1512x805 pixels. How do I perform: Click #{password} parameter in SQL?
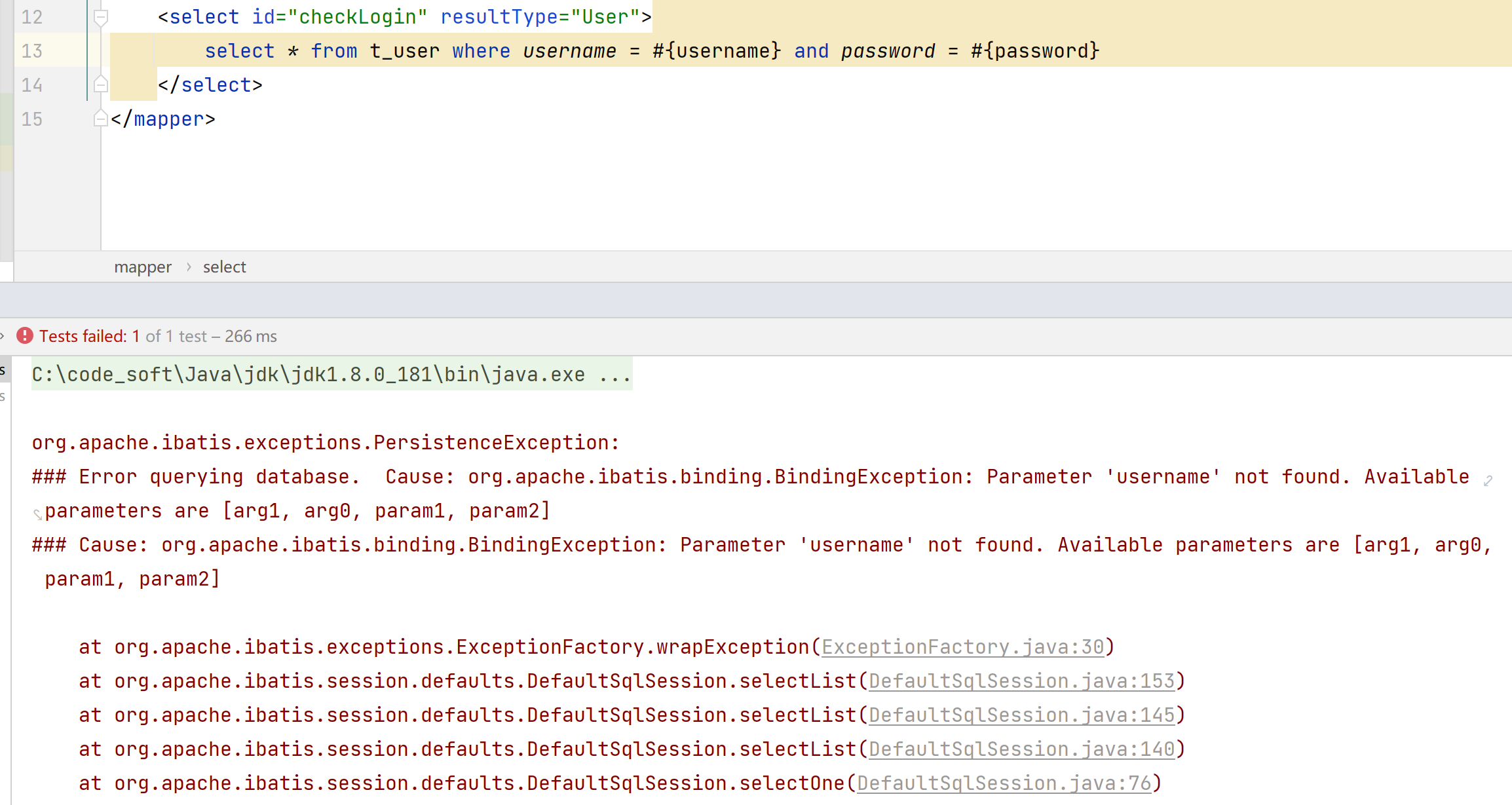click(1035, 51)
